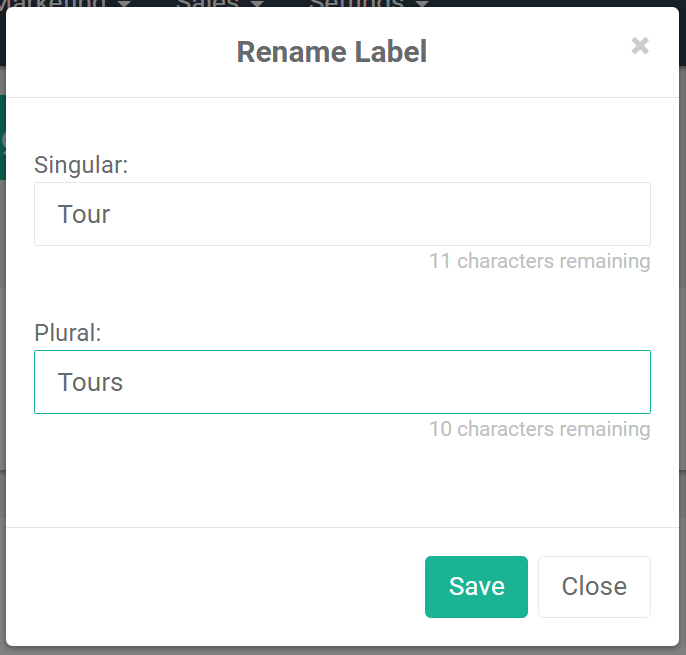Open the Sales menu in navbar
This screenshot has width=686, height=655.
click(x=207, y=4)
